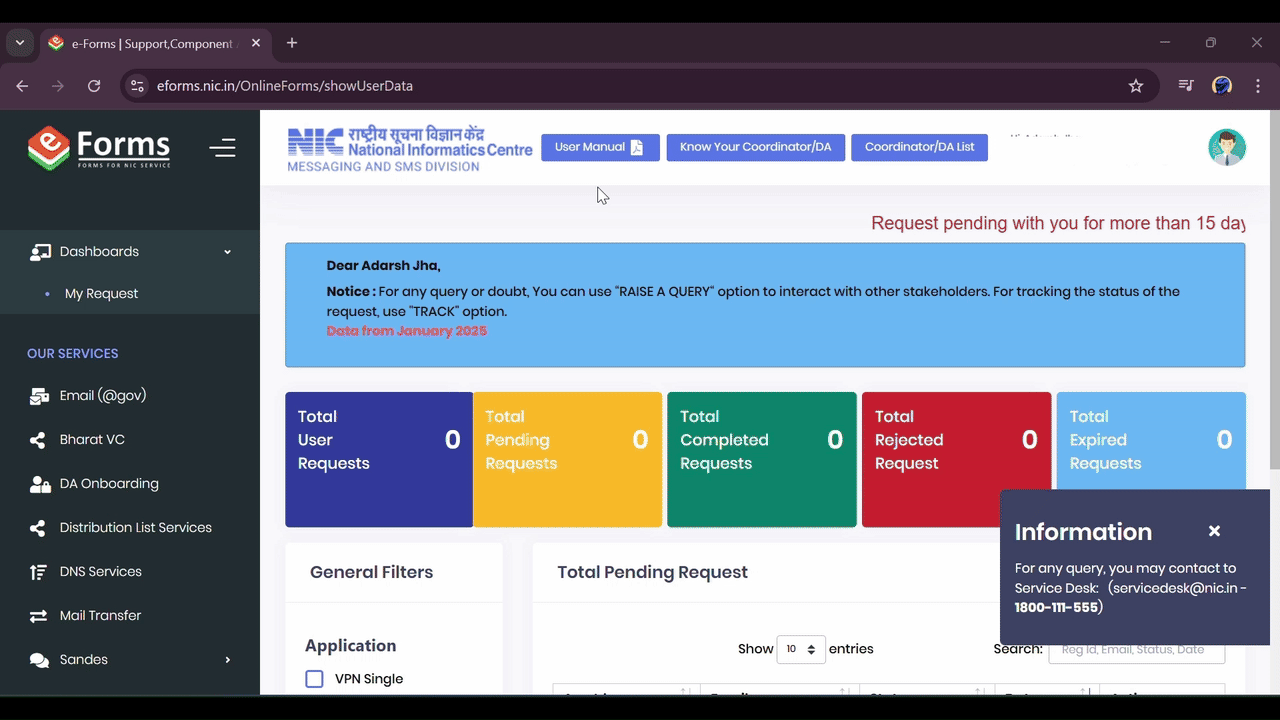Expand the Sandes submenu
The width and height of the screenshot is (1280, 720).
[227, 659]
